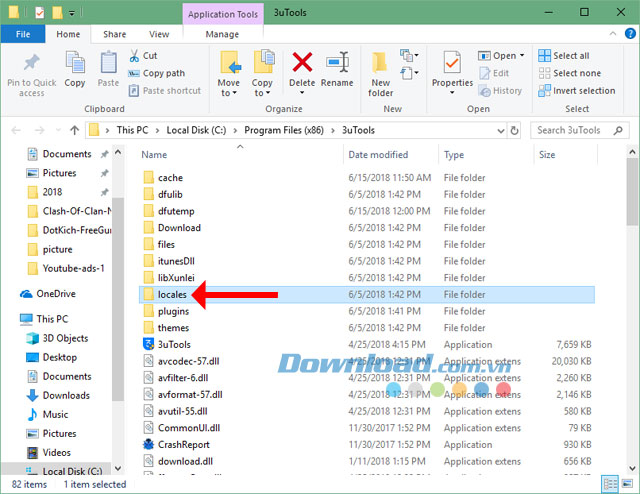Open the Copy to command
The height and width of the screenshot is (494, 640).
tap(262, 74)
